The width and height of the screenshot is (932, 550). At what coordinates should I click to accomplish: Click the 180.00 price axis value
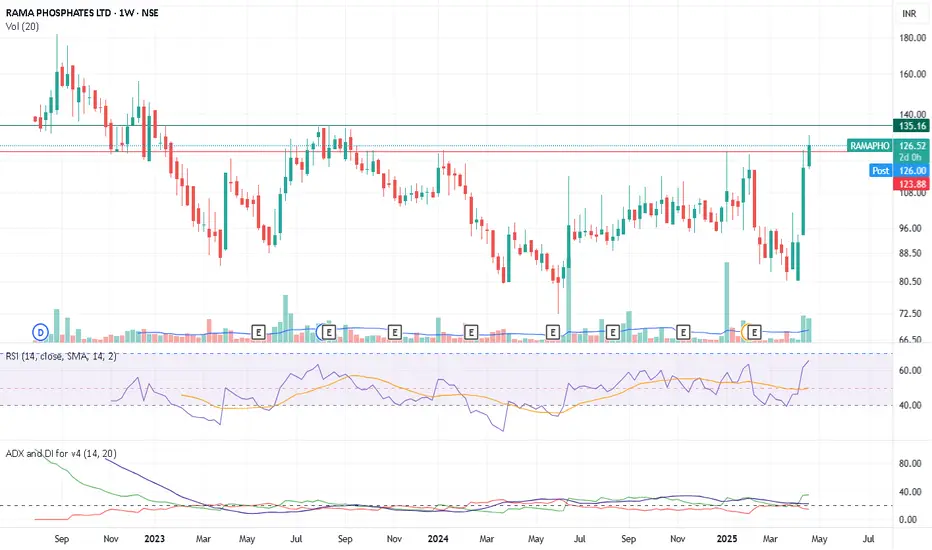[x=912, y=37]
